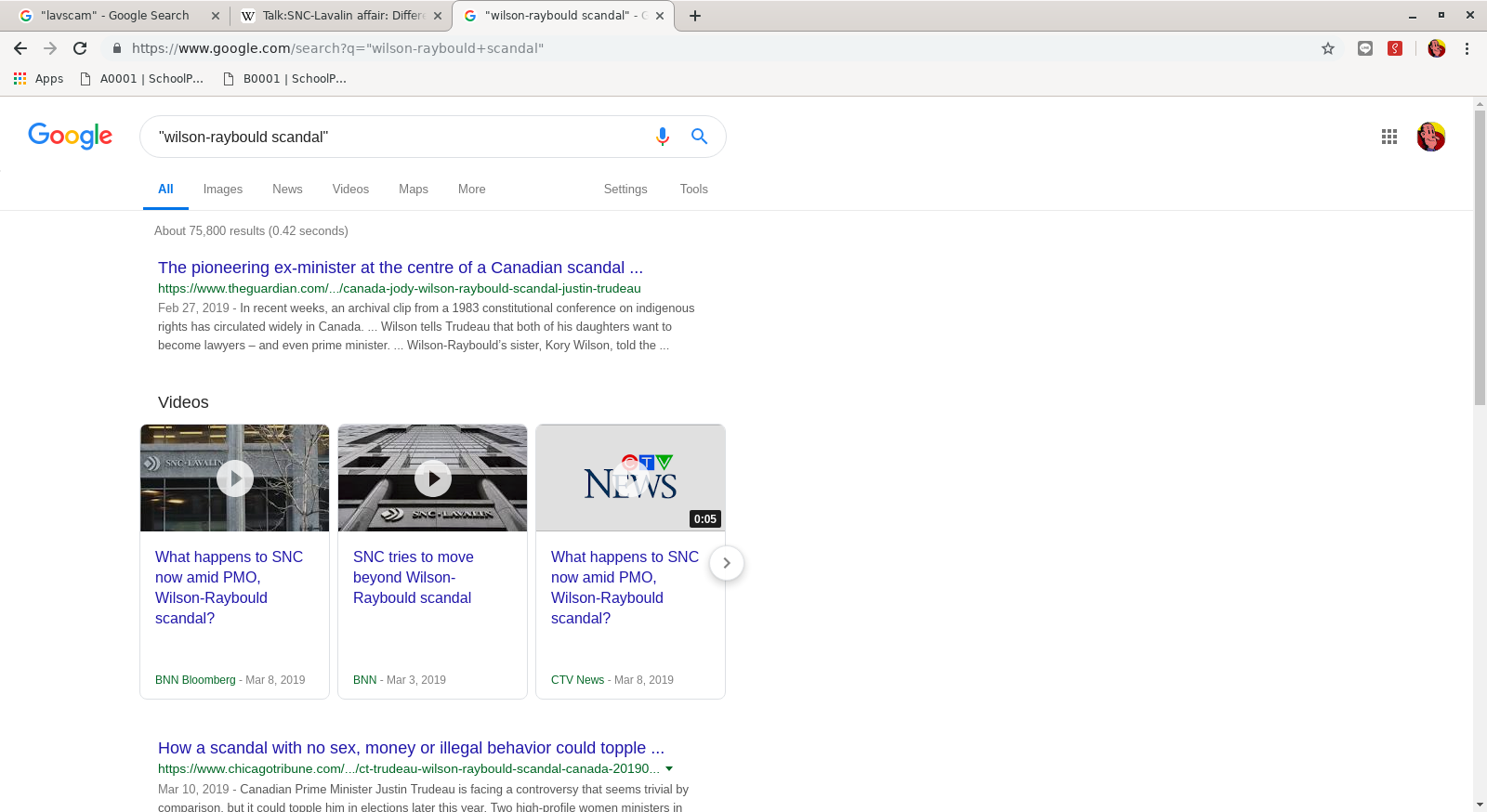Reload the current page
The image size is (1487, 812).
click(x=80, y=48)
